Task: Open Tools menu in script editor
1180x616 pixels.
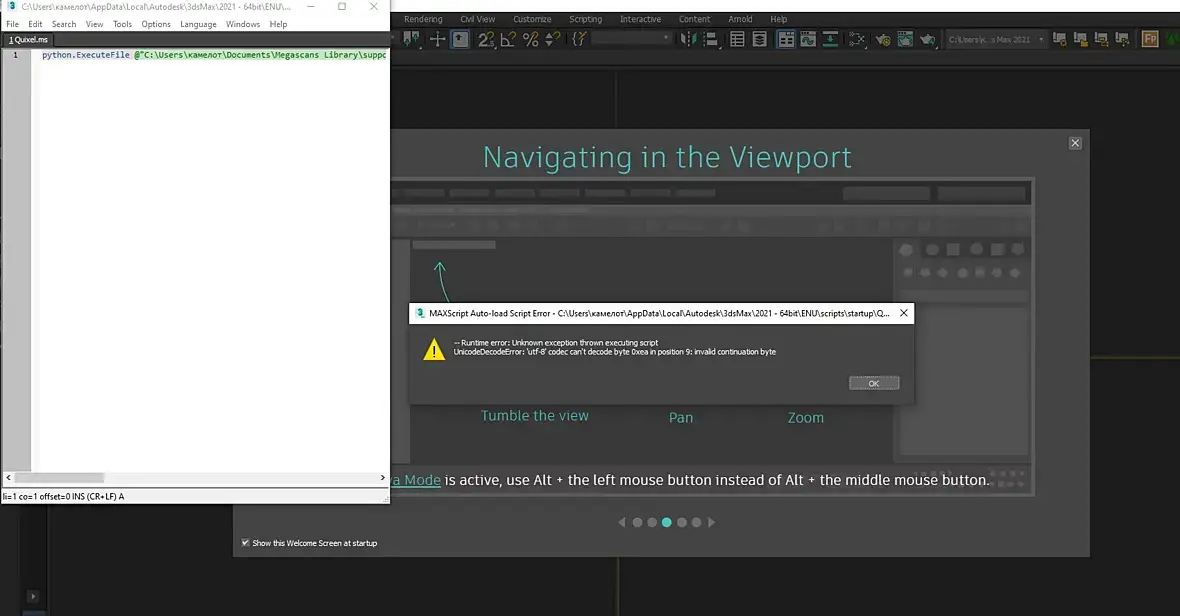Action: point(123,24)
